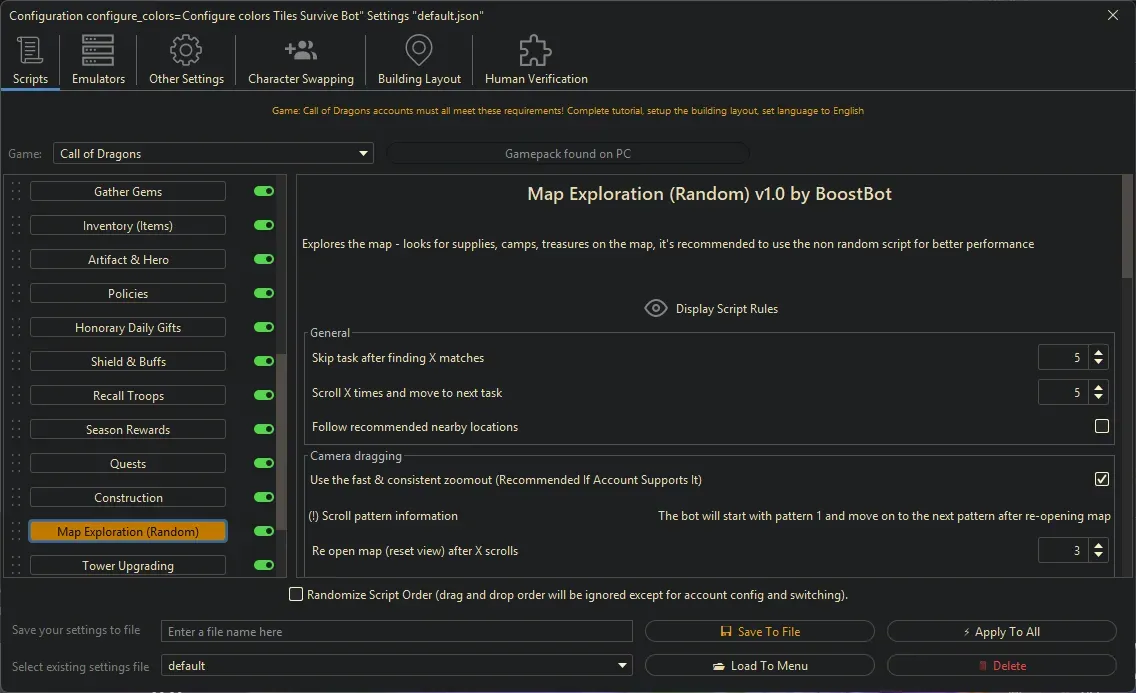Toggle off the Gather Gems script
The image size is (1136, 693).
tap(264, 192)
